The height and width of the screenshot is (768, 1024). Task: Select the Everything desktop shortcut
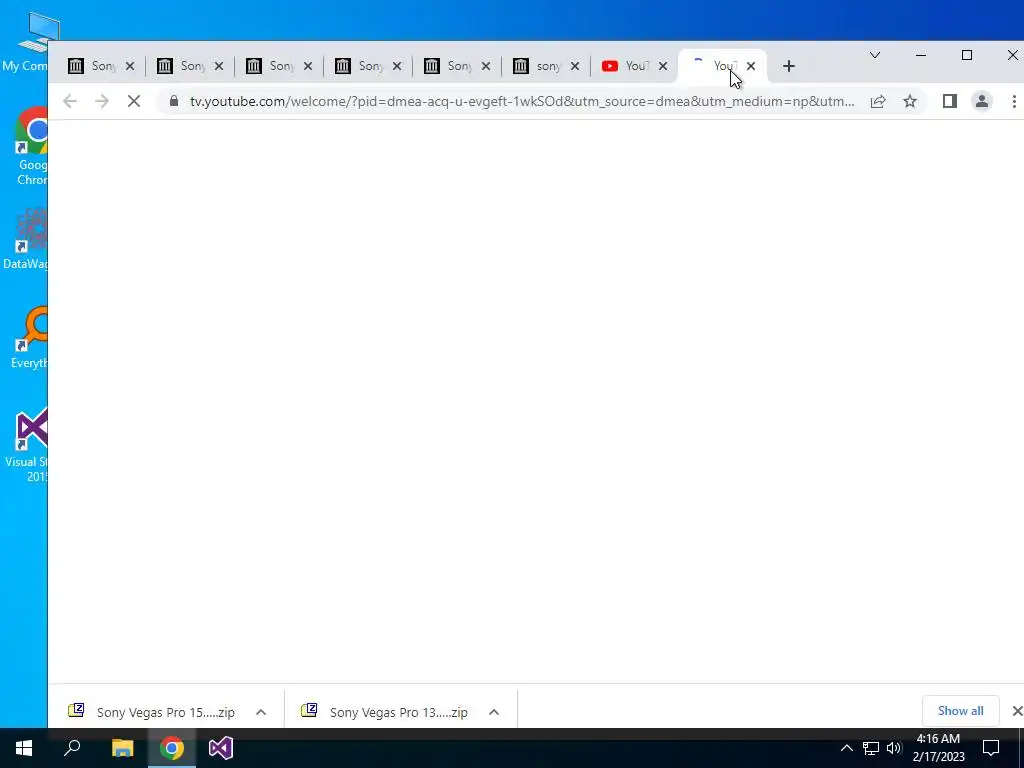pos(30,338)
